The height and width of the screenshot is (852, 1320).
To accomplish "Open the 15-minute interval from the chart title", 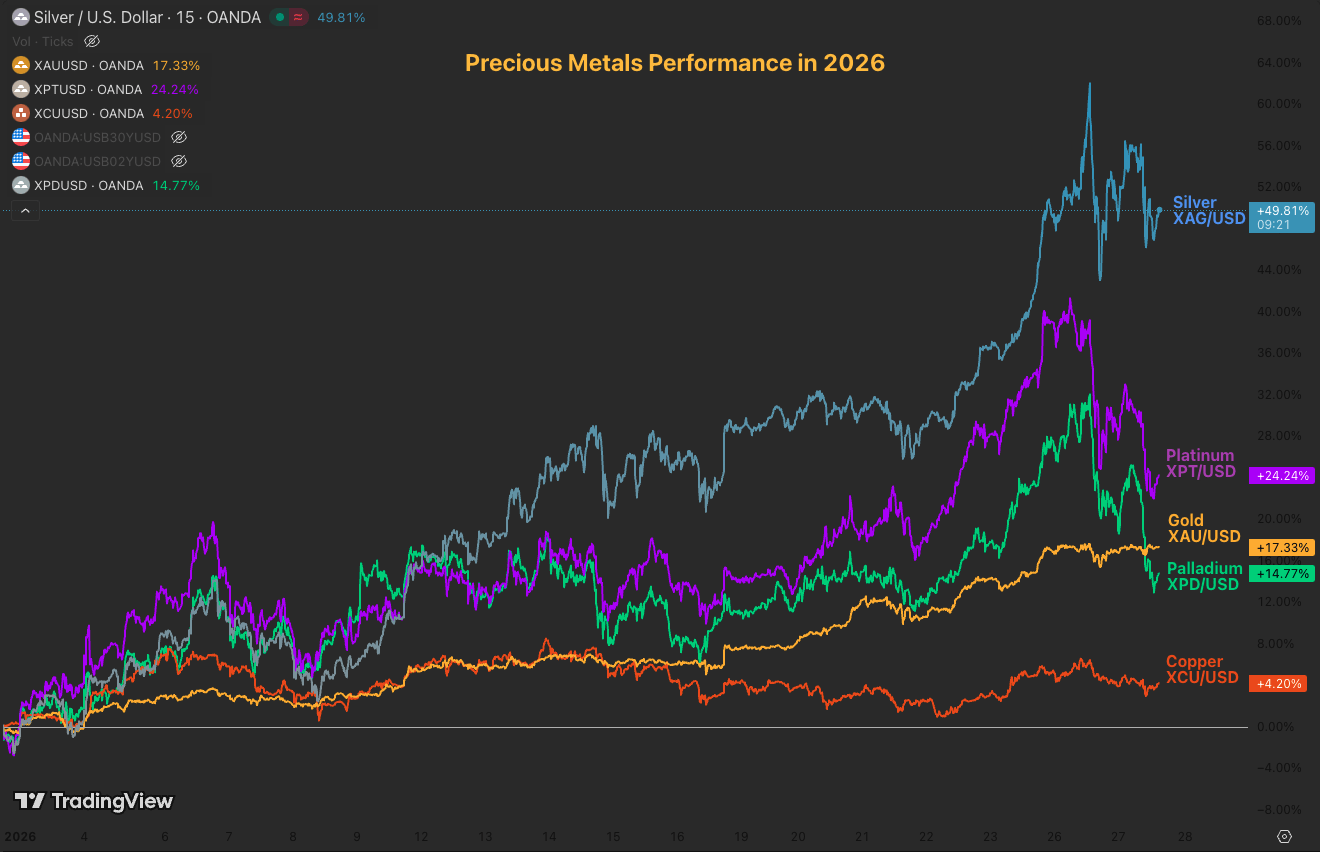I will pos(186,17).
